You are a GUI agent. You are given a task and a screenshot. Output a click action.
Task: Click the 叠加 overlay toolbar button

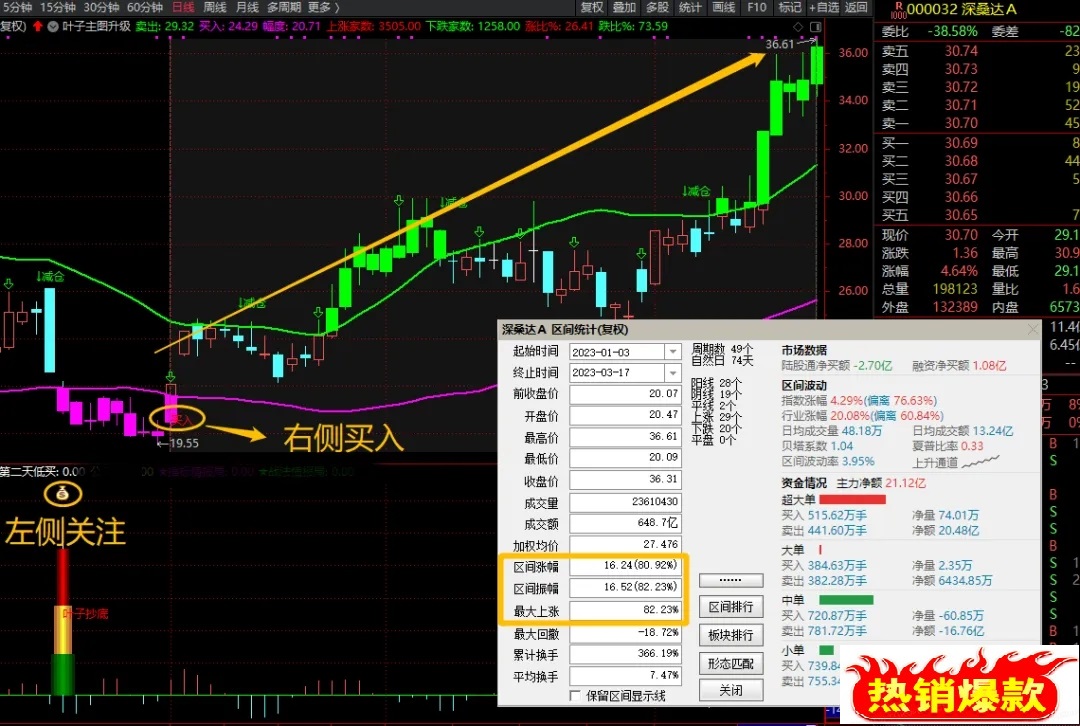[624, 8]
